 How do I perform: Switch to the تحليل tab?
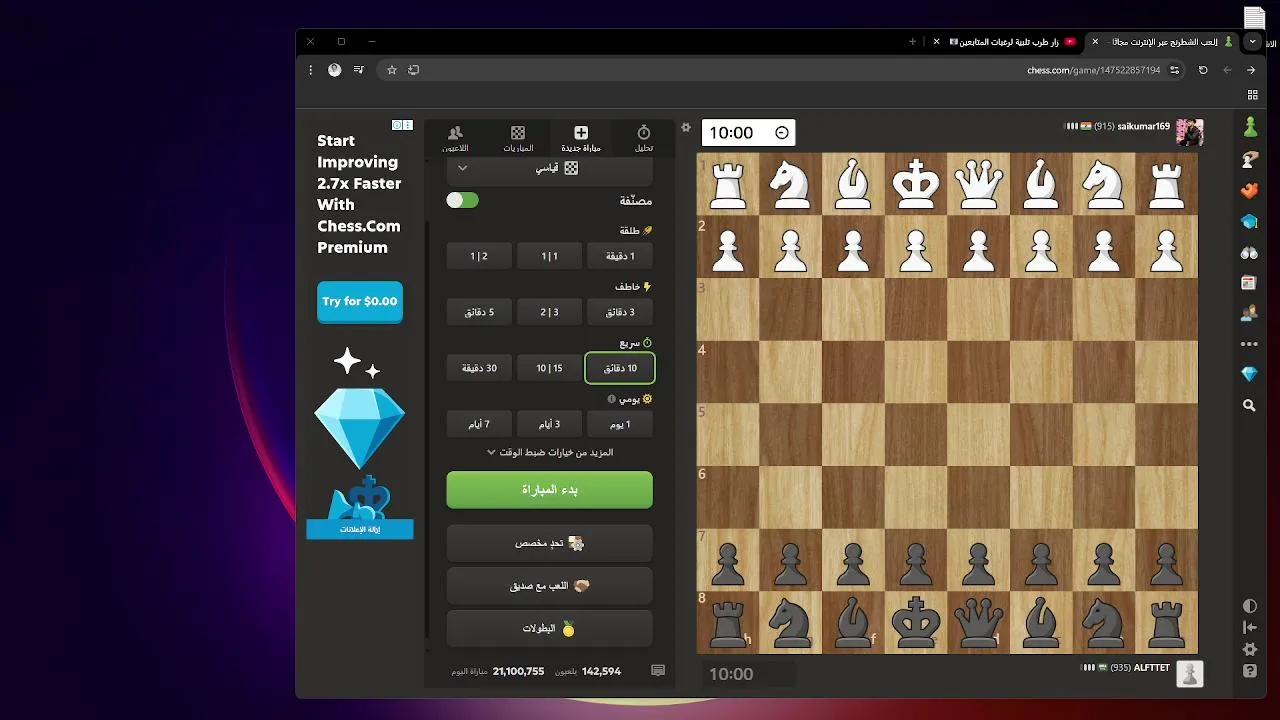pyautogui.click(x=644, y=139)
